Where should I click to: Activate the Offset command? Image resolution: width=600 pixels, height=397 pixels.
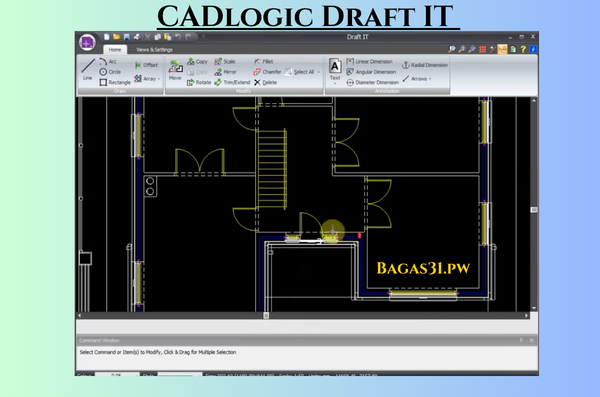click(146, 65)
